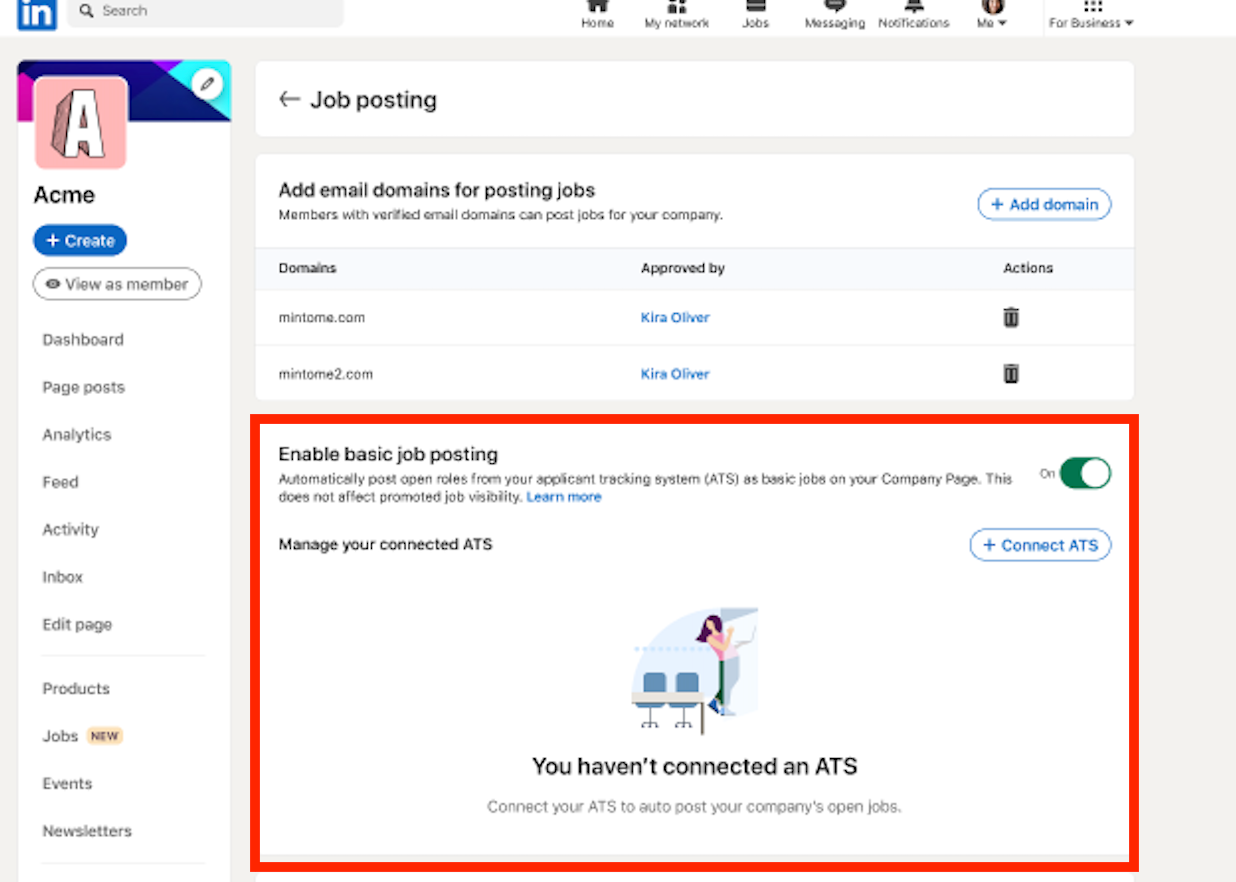The image size is (1236, 882).
Task: Delete the mintome.com domain
Action: tap(1011, 317)
